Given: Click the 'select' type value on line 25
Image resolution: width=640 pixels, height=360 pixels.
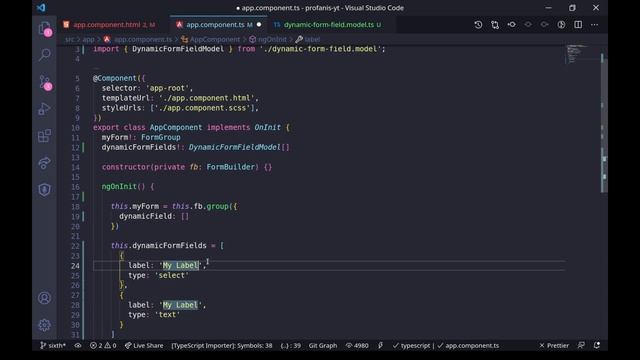Looking at the screenshot, I should pos(171,276).
